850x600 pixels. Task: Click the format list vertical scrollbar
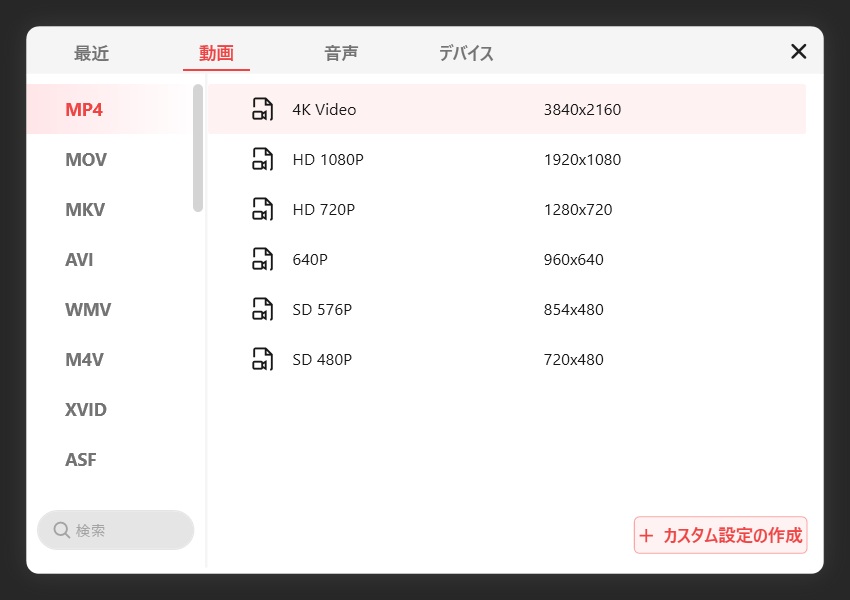[198, 148]
